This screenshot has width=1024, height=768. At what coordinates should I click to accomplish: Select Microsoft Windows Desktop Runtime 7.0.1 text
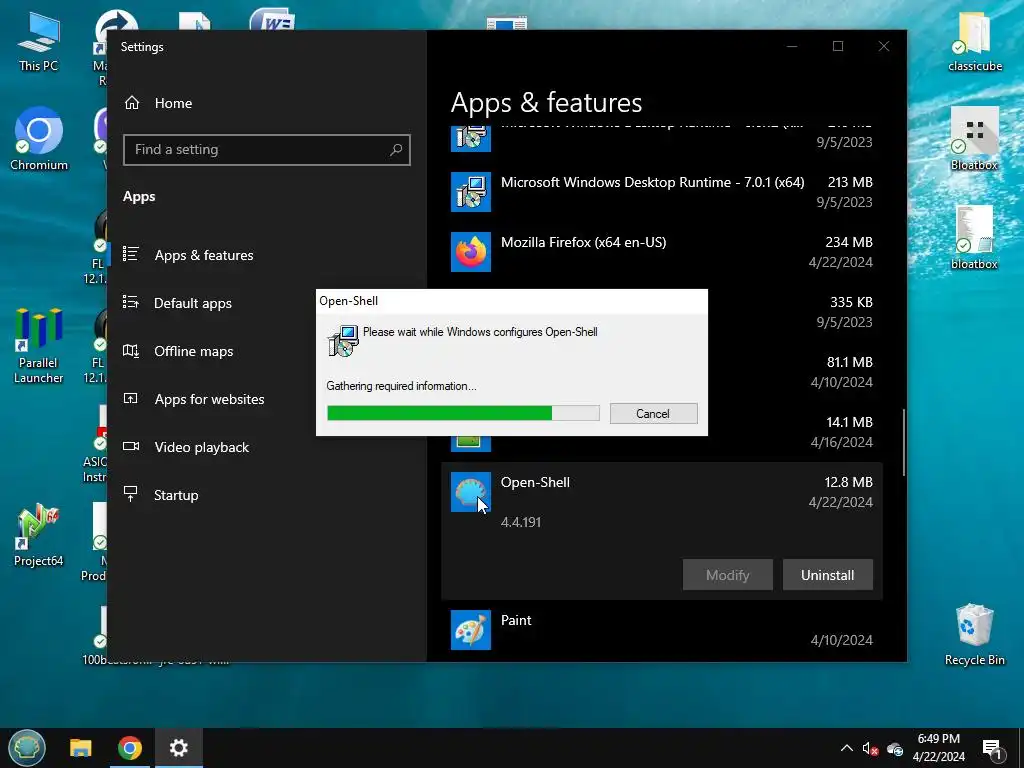click(x=652, y=182)
